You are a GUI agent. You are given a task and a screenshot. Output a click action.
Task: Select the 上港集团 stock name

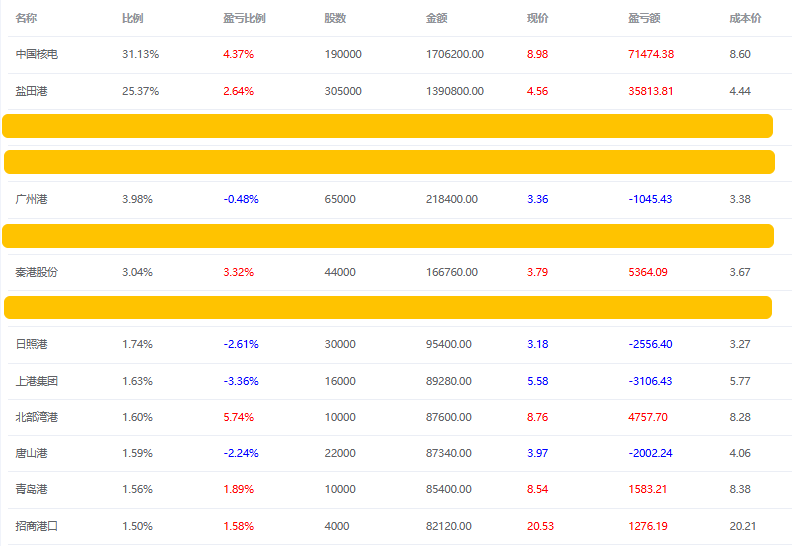(x=37, y=381)
